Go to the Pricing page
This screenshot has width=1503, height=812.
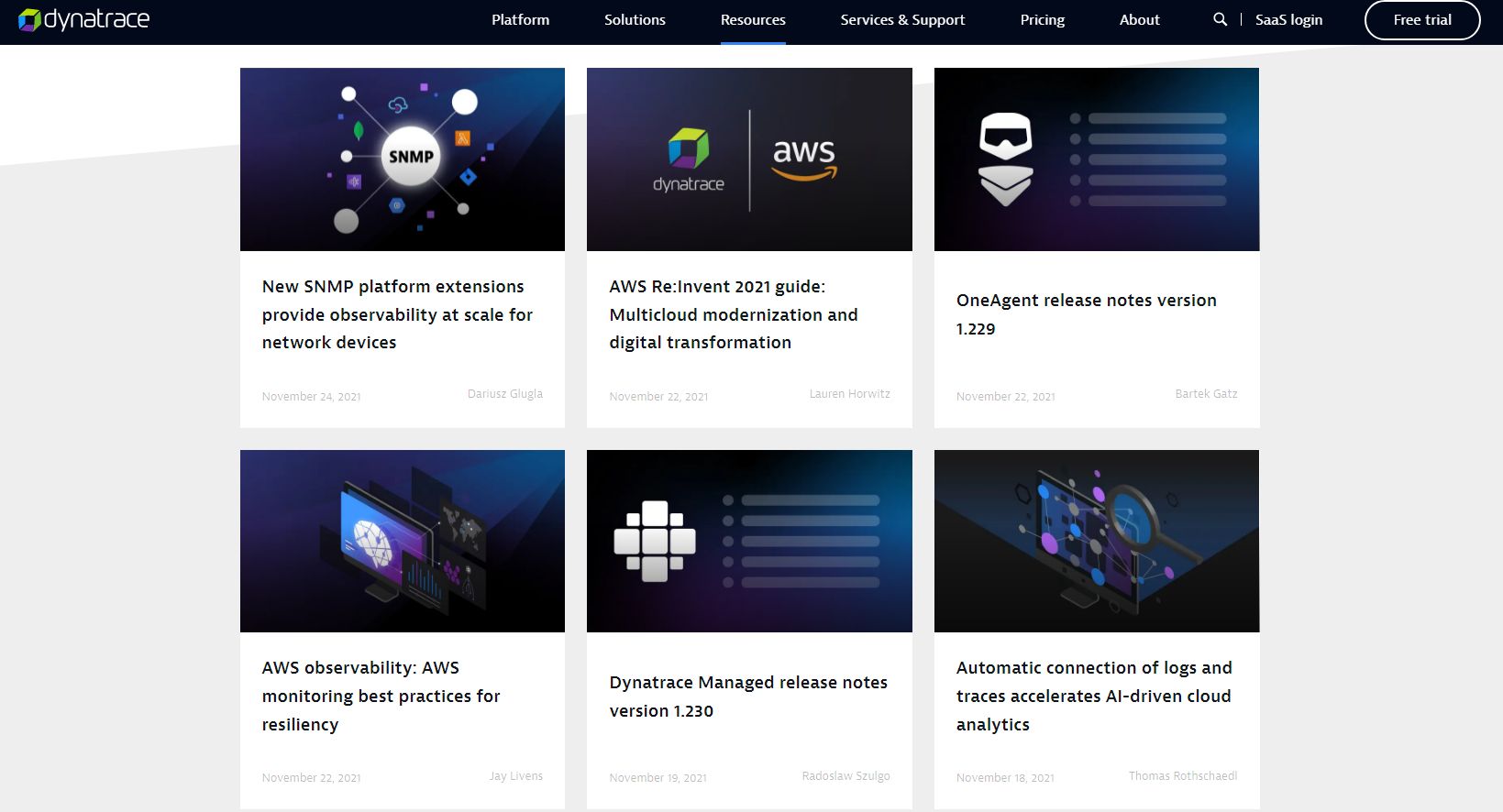pos(1042,19)
